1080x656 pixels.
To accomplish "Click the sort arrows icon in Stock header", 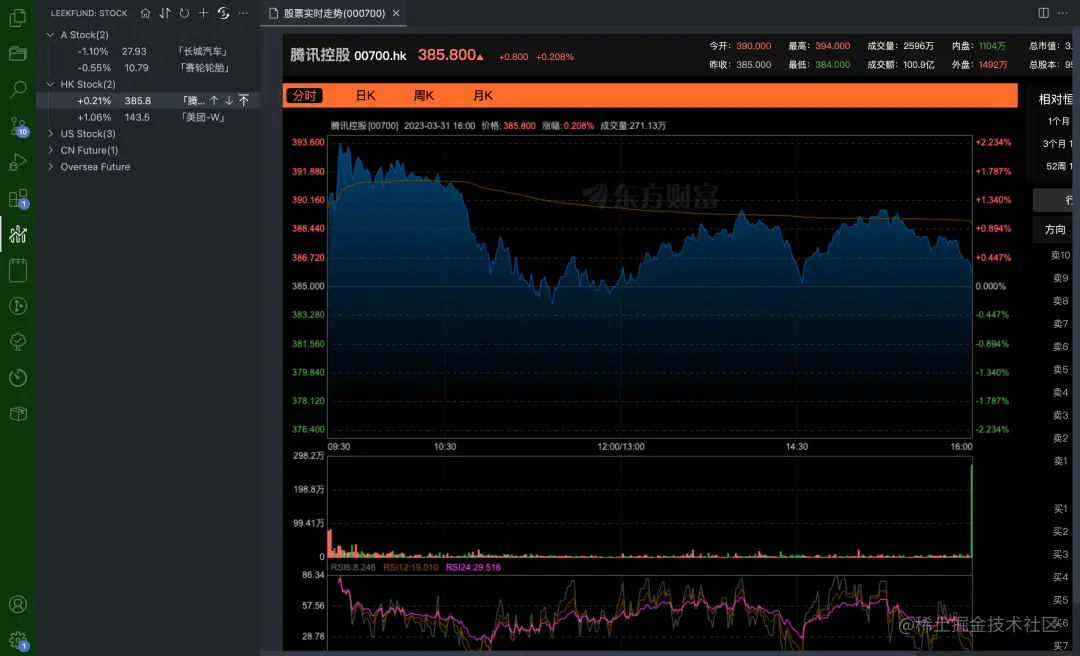I will coord(165,13).
